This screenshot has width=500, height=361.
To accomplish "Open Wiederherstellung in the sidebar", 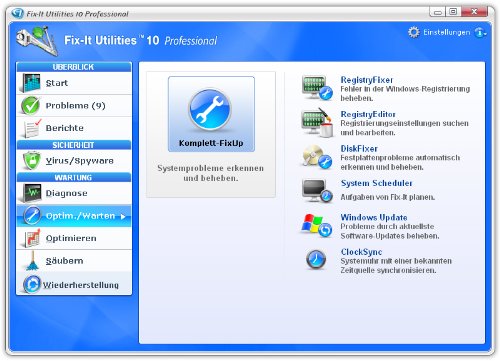I will [74, 284].
